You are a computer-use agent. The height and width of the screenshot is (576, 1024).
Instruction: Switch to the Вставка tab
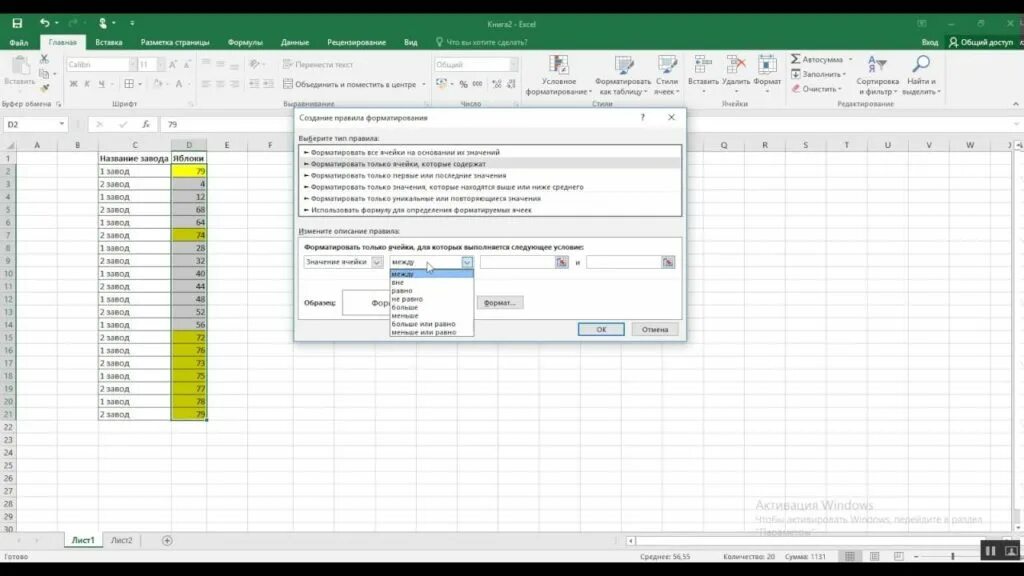click(x=108, y=42)
